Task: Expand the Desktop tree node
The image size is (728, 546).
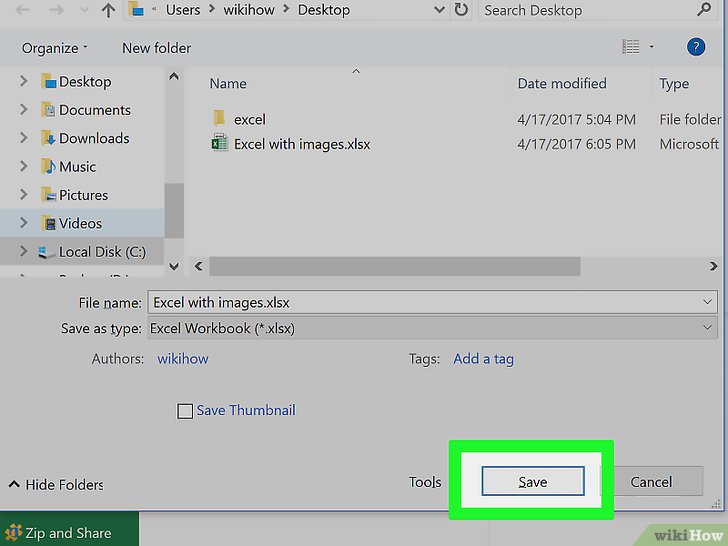Action: [24, 82]
